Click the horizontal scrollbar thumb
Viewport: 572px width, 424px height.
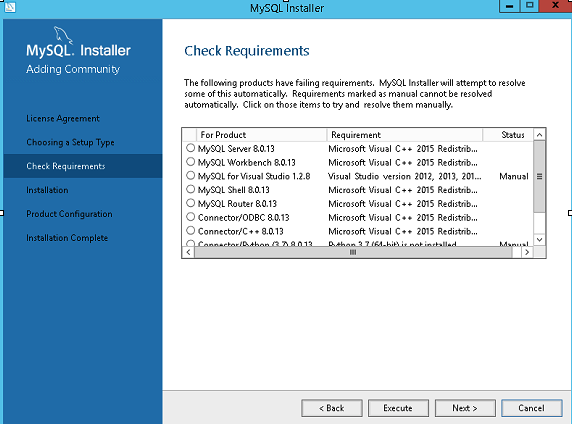click(353, 252)
